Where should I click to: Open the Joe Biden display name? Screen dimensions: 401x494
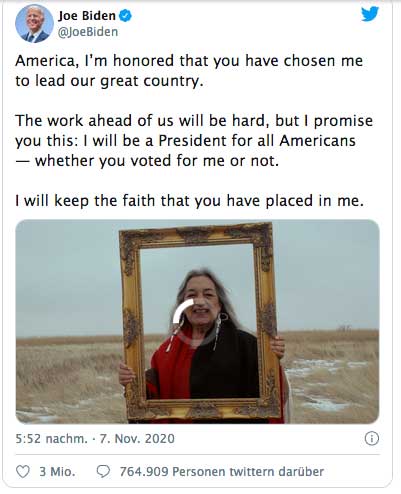(x=87, y=16)
